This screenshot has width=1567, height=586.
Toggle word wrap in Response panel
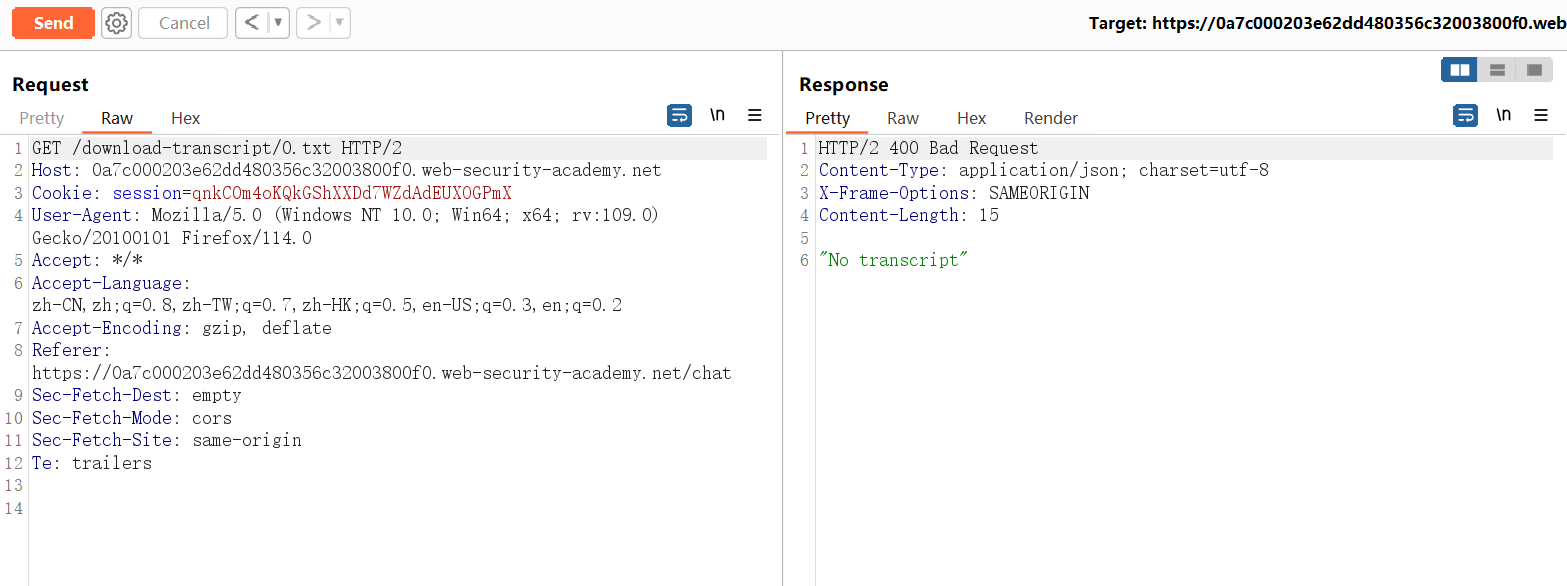coord(1465,116)
